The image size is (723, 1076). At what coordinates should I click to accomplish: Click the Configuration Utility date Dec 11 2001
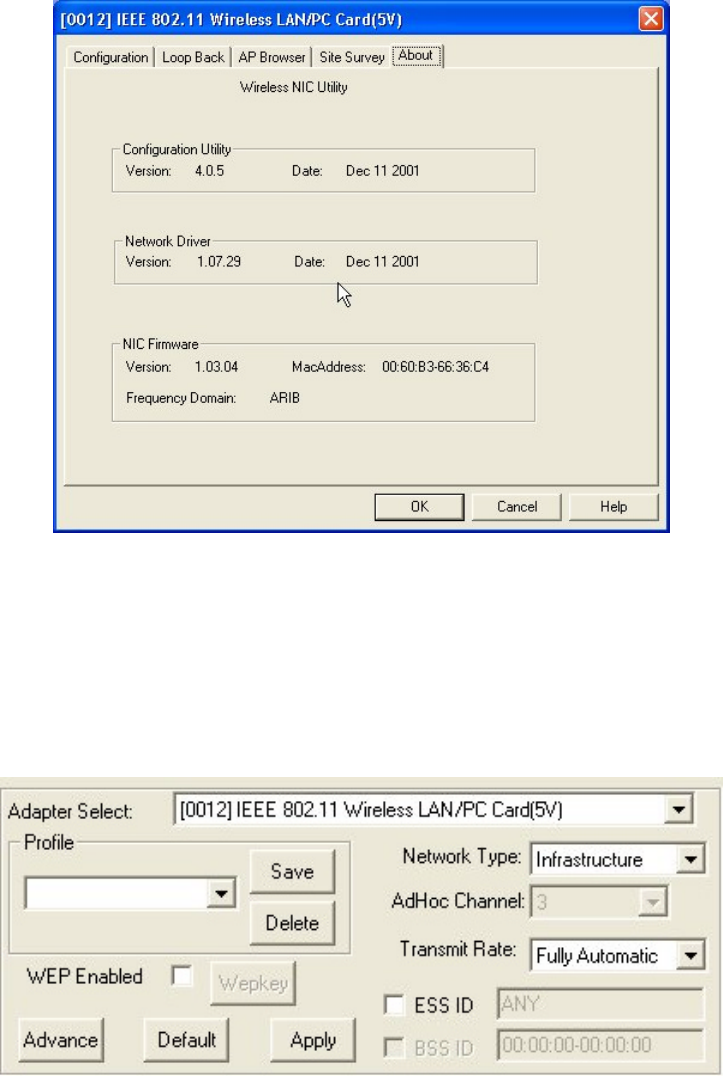382,171
